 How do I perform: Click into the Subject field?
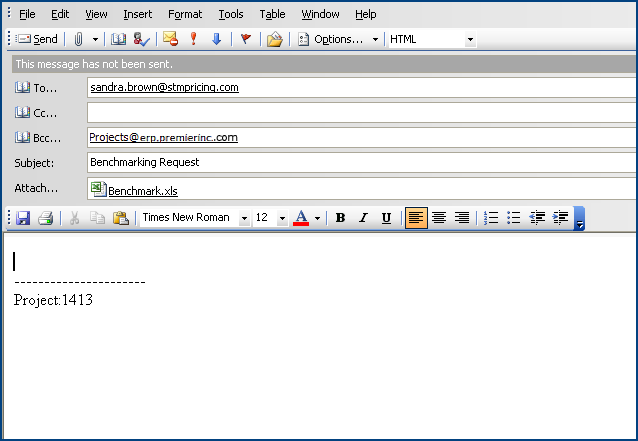[x=360, y=162]
